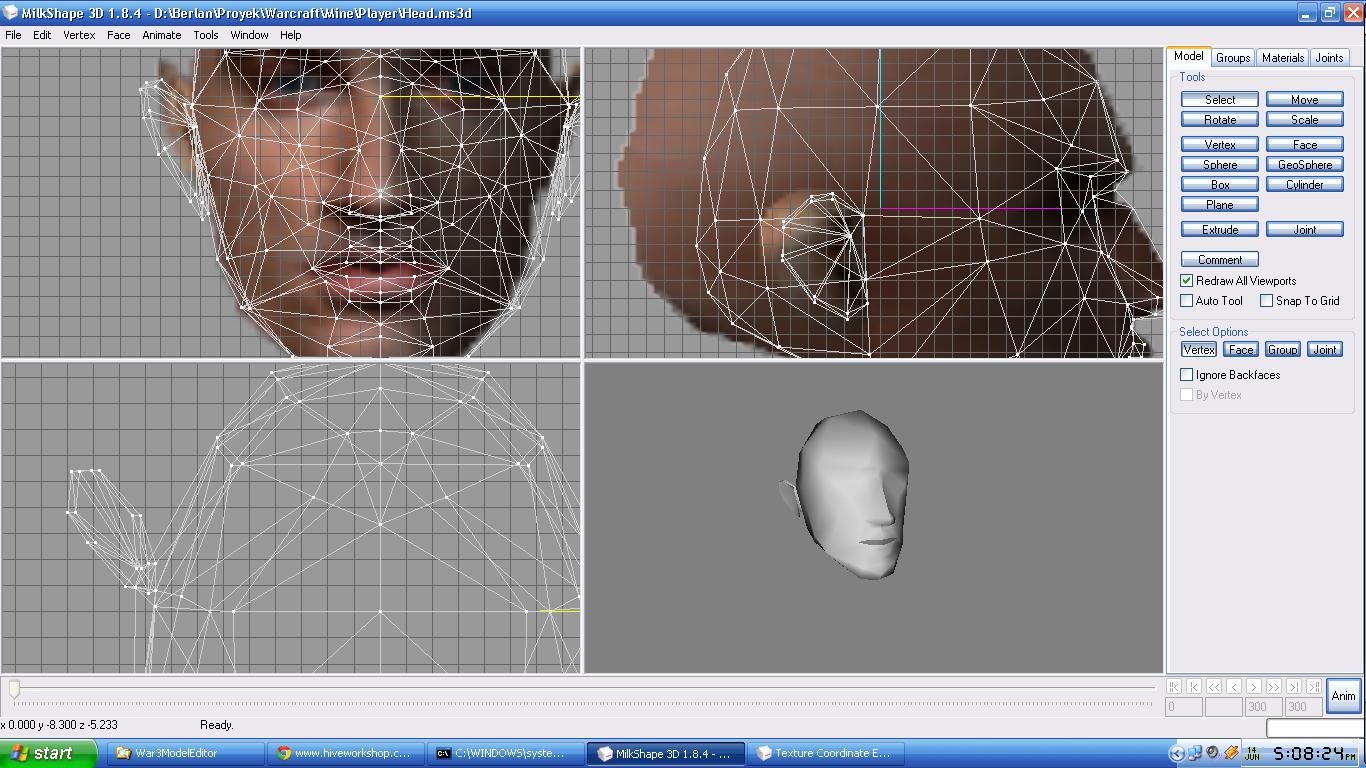
Task: Step forward one frame button
Action: [x=1254, y=687]
